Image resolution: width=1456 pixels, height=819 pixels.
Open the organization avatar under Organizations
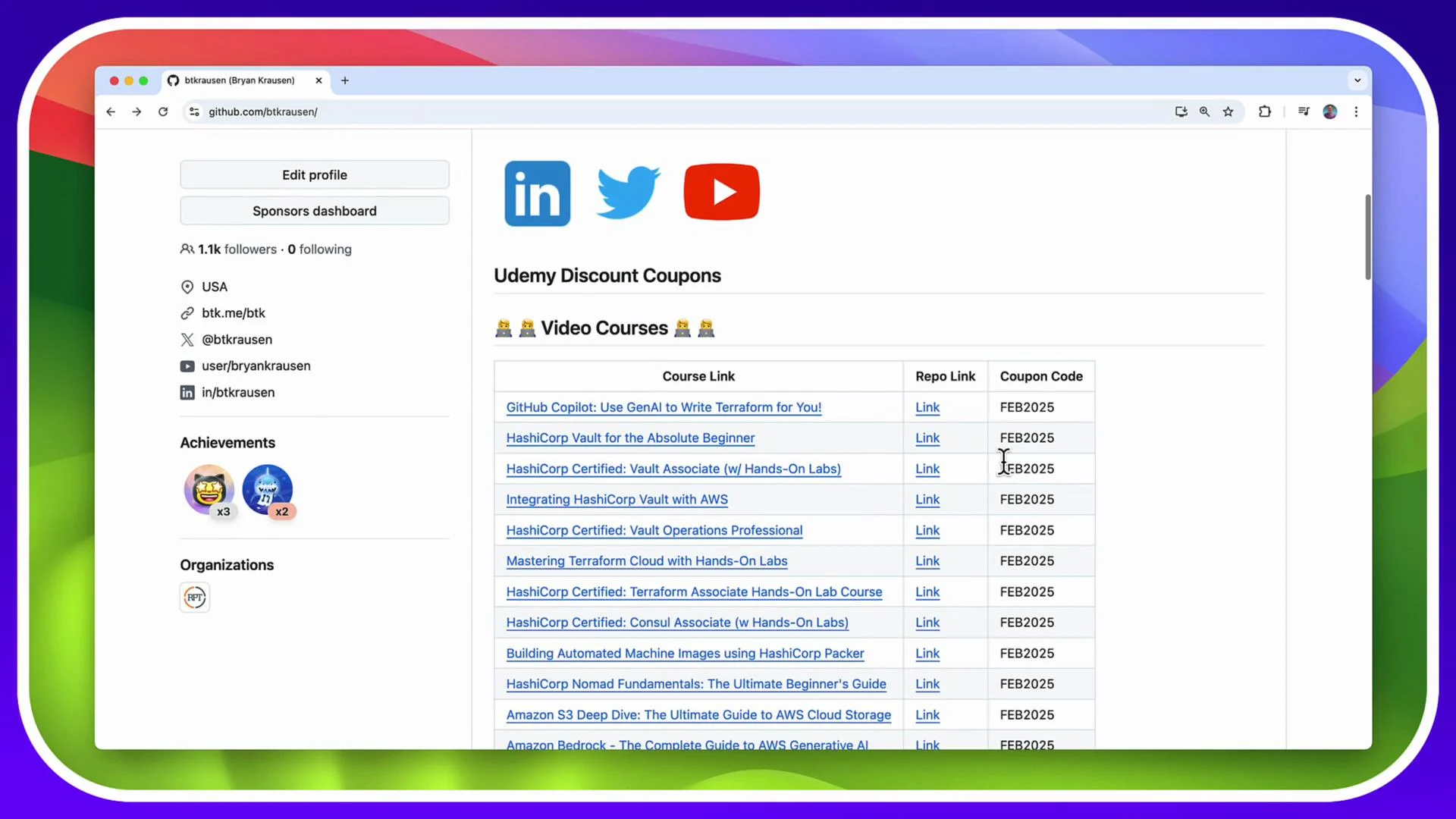195,597
